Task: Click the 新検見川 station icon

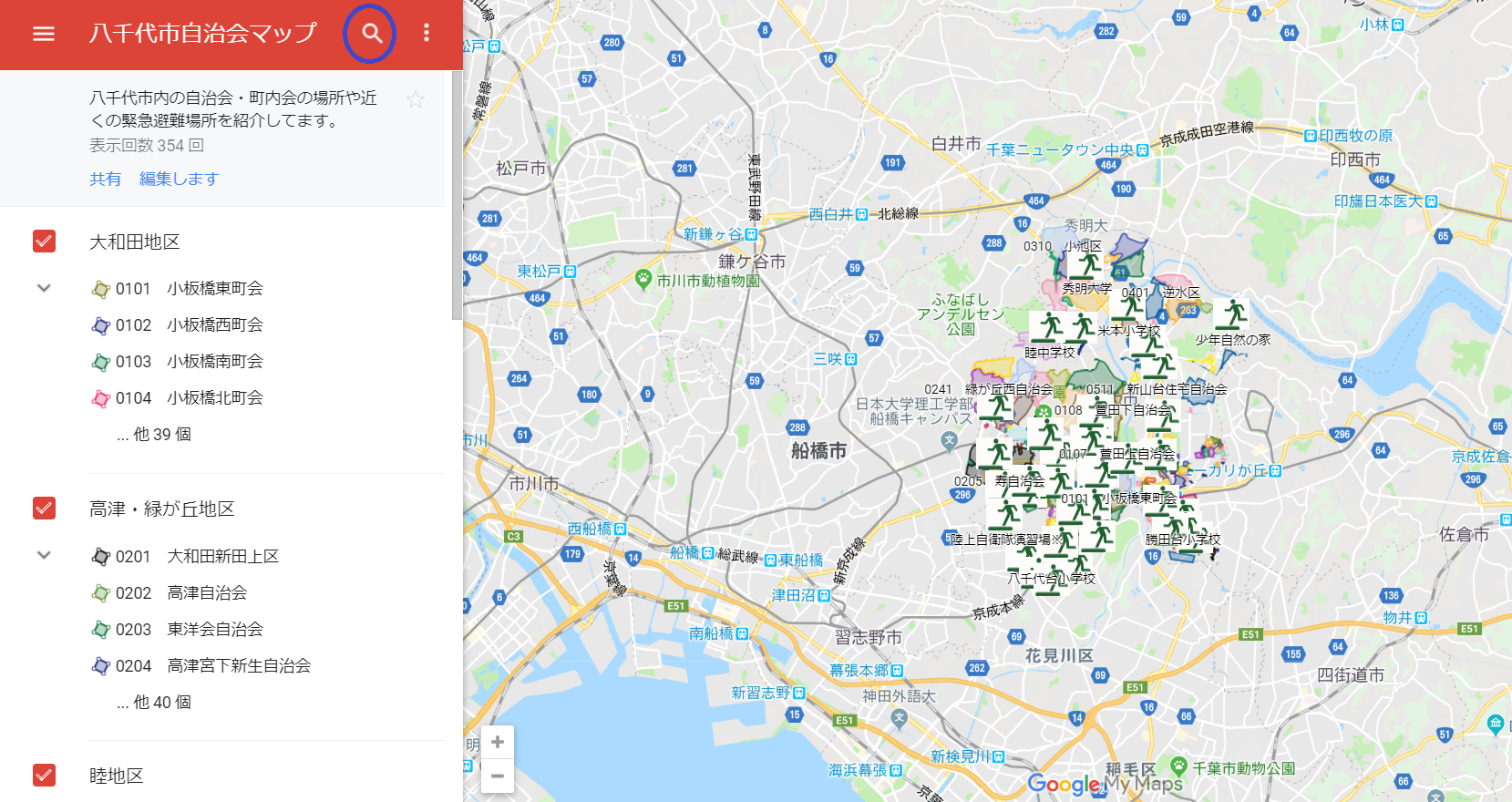Action: (999, 756)
